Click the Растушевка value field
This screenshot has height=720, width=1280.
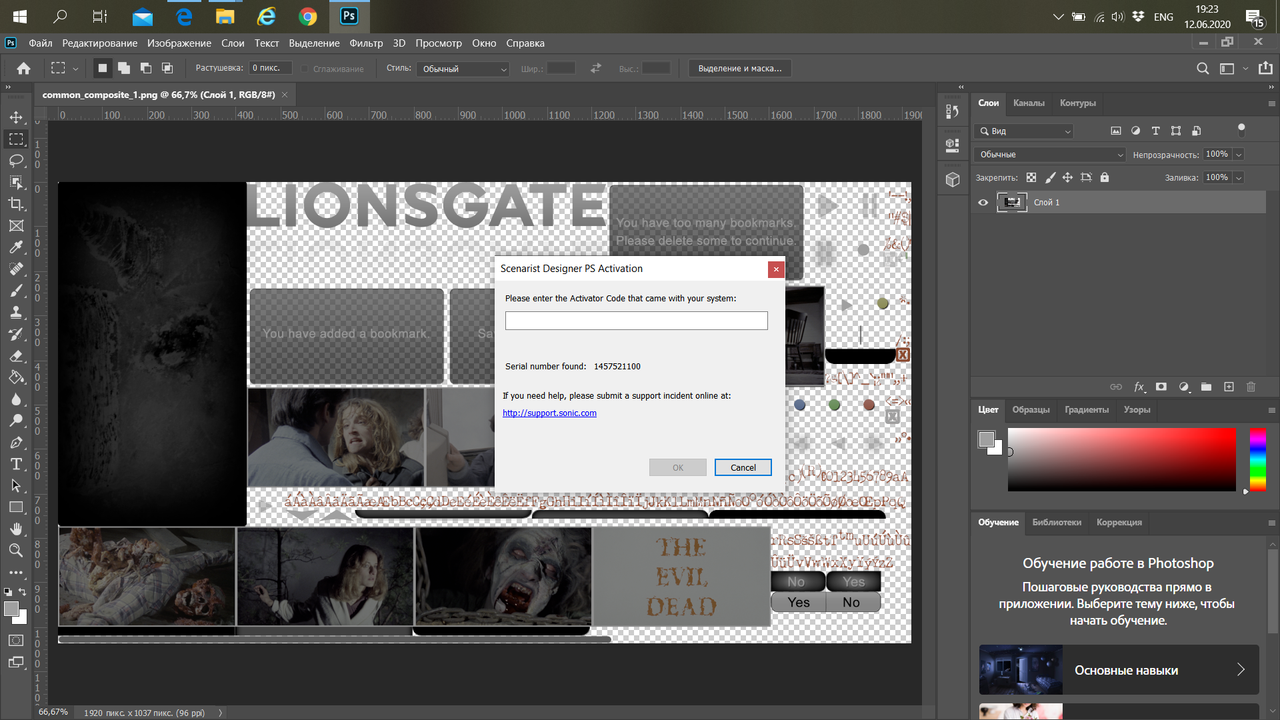tap(269, 68)
